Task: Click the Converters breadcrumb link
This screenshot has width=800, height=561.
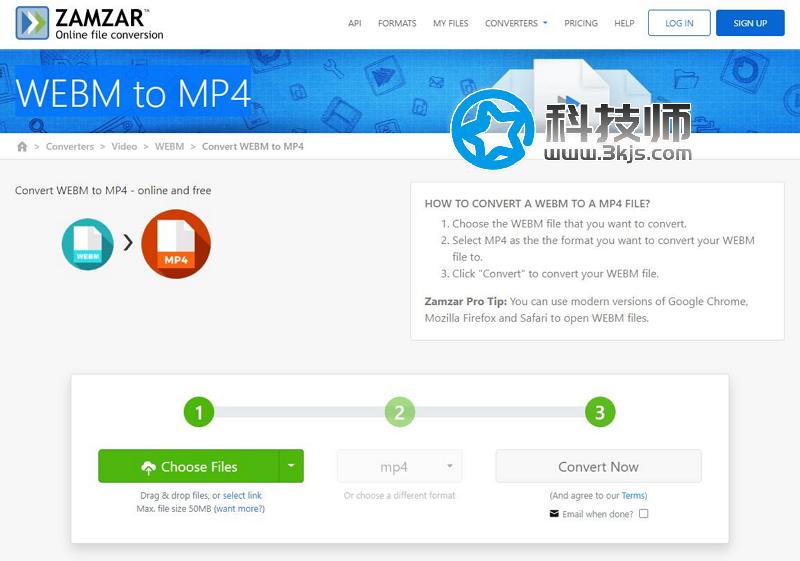Action: pos(70,146)
